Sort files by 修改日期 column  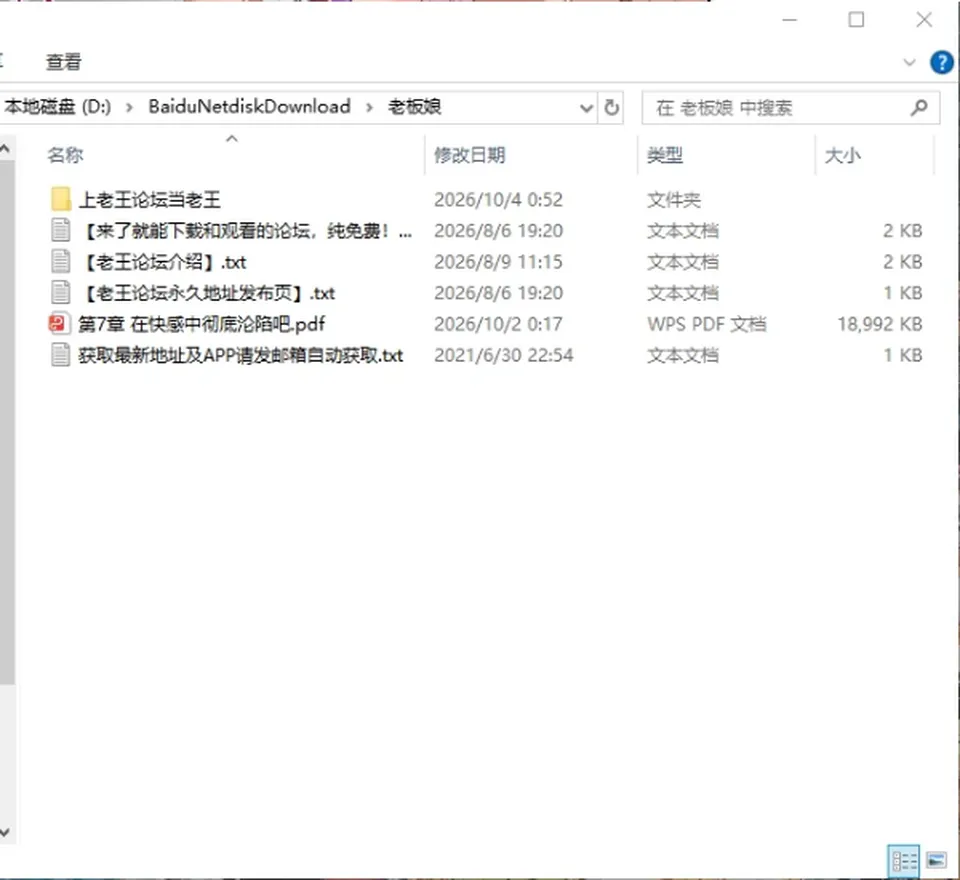470,156
